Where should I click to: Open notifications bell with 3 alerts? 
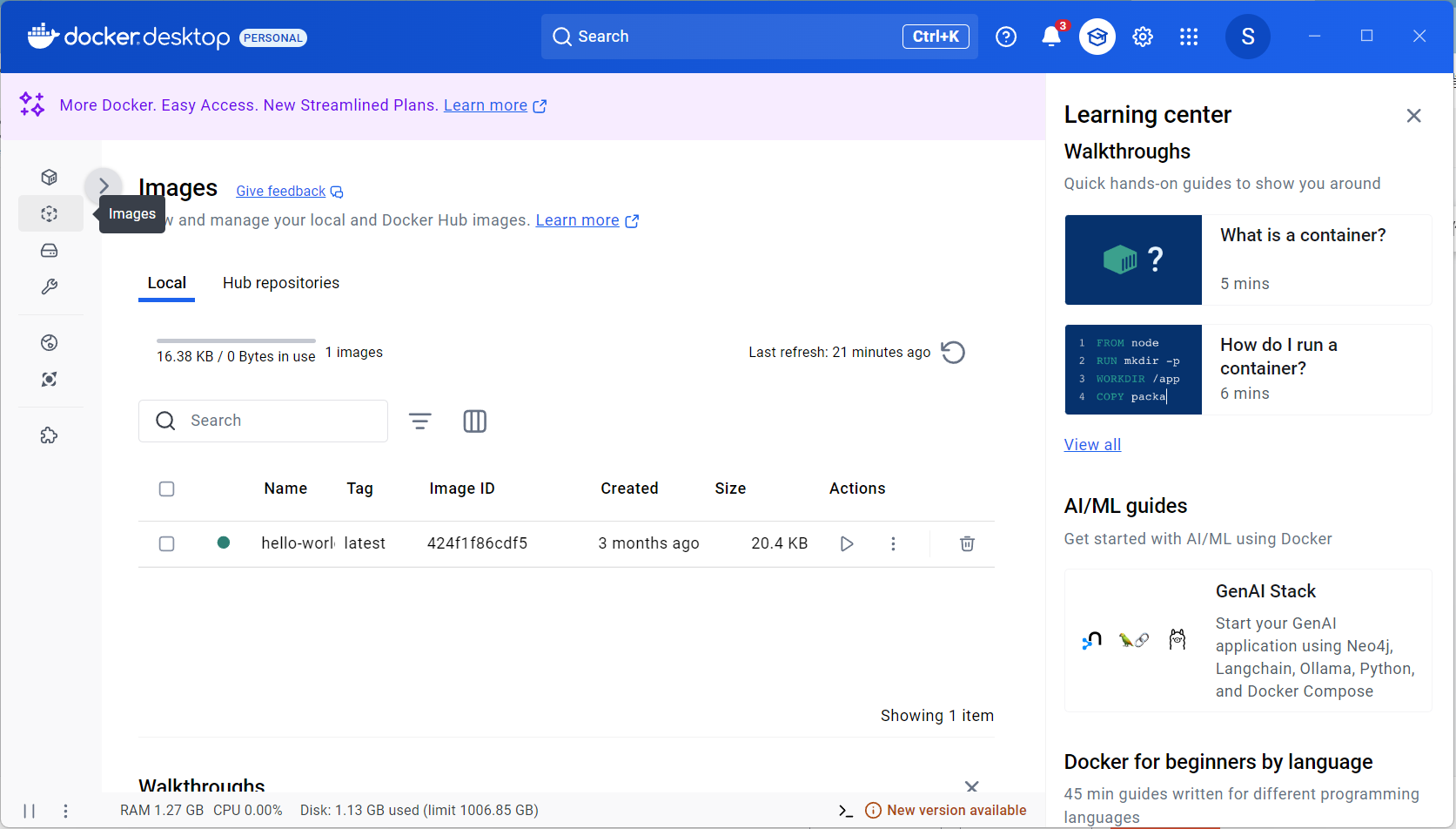pyautogui.click(x=1052, y=37)
